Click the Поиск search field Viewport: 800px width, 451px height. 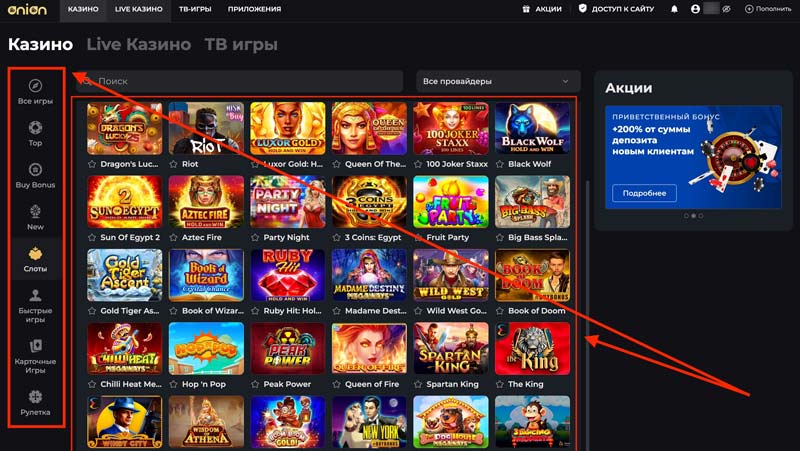click(239, 81)
